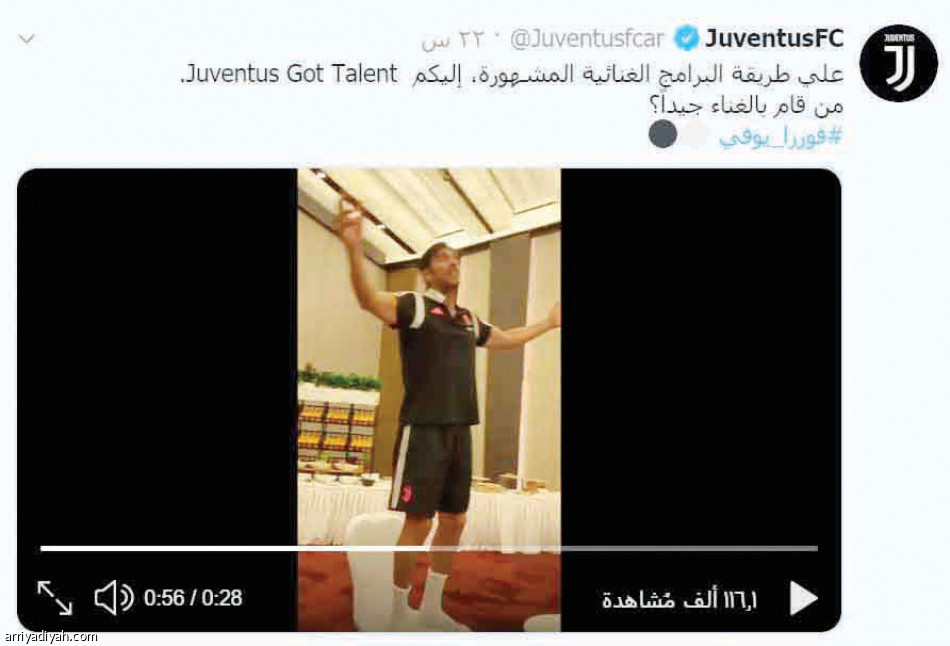
Task: Open the tweet options chevron menu
Action: click(x=27, y=39)
